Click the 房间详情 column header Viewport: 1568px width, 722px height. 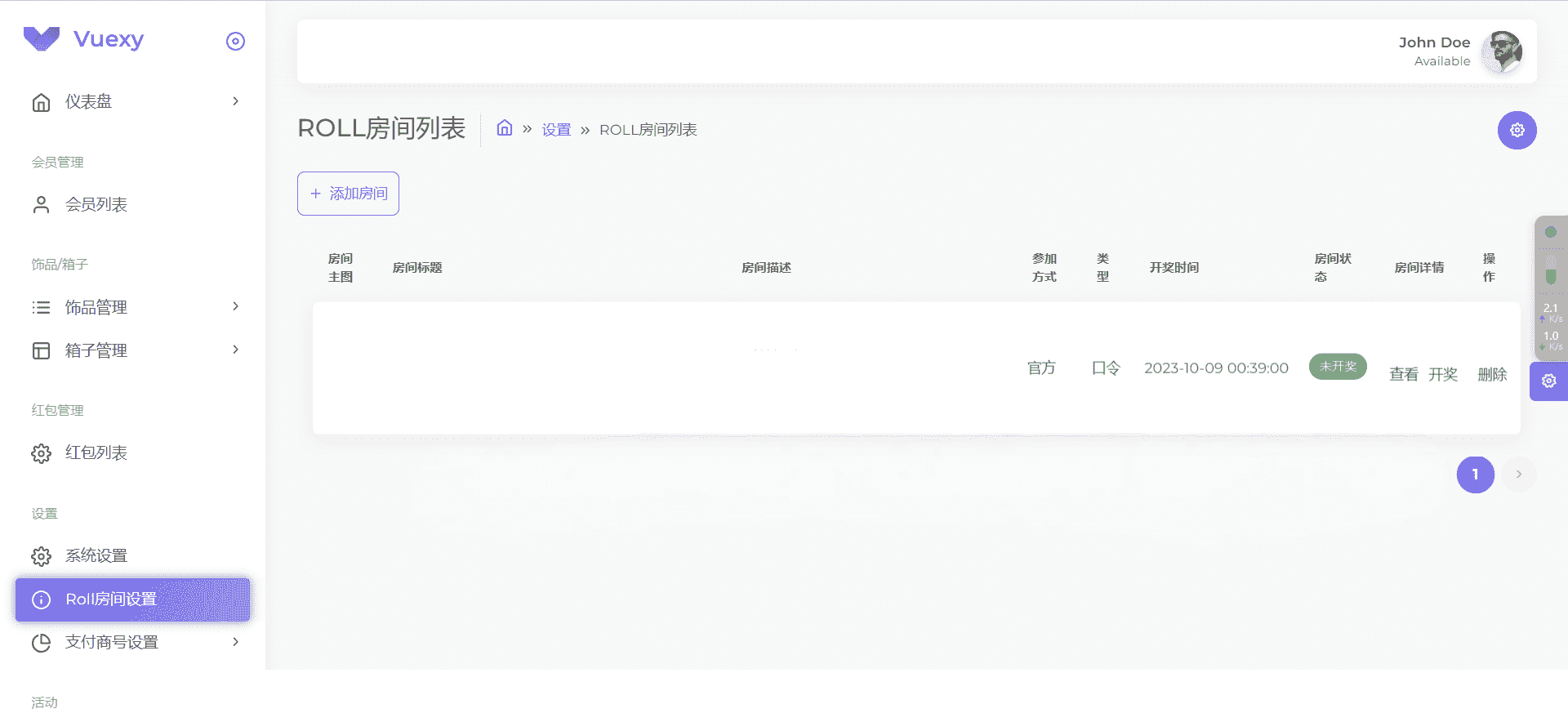point(1419,268)
